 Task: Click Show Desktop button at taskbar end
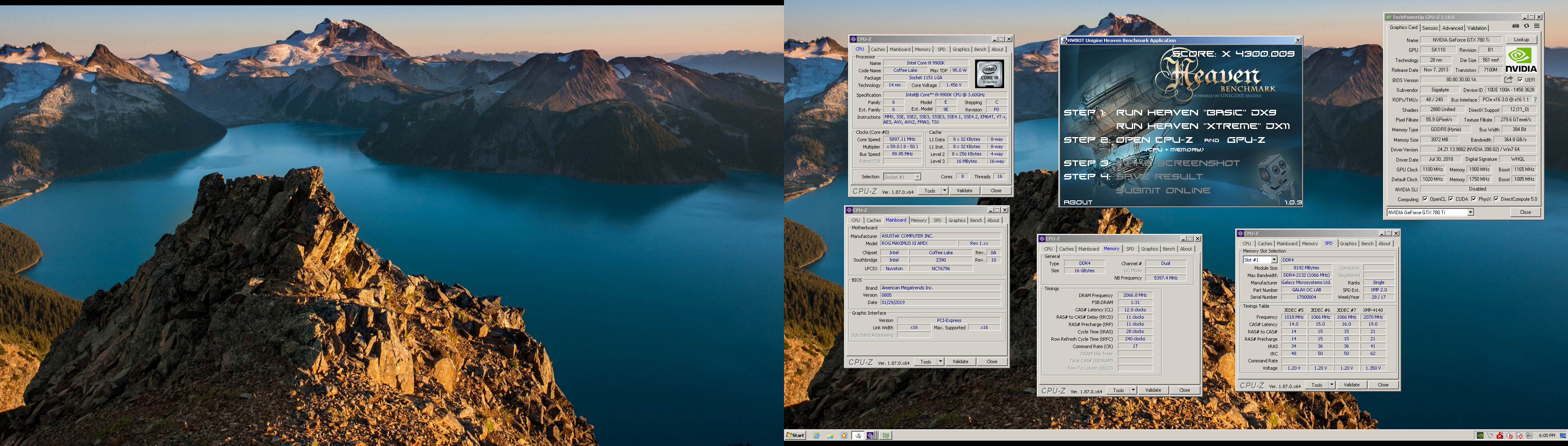pos(1563,436)
